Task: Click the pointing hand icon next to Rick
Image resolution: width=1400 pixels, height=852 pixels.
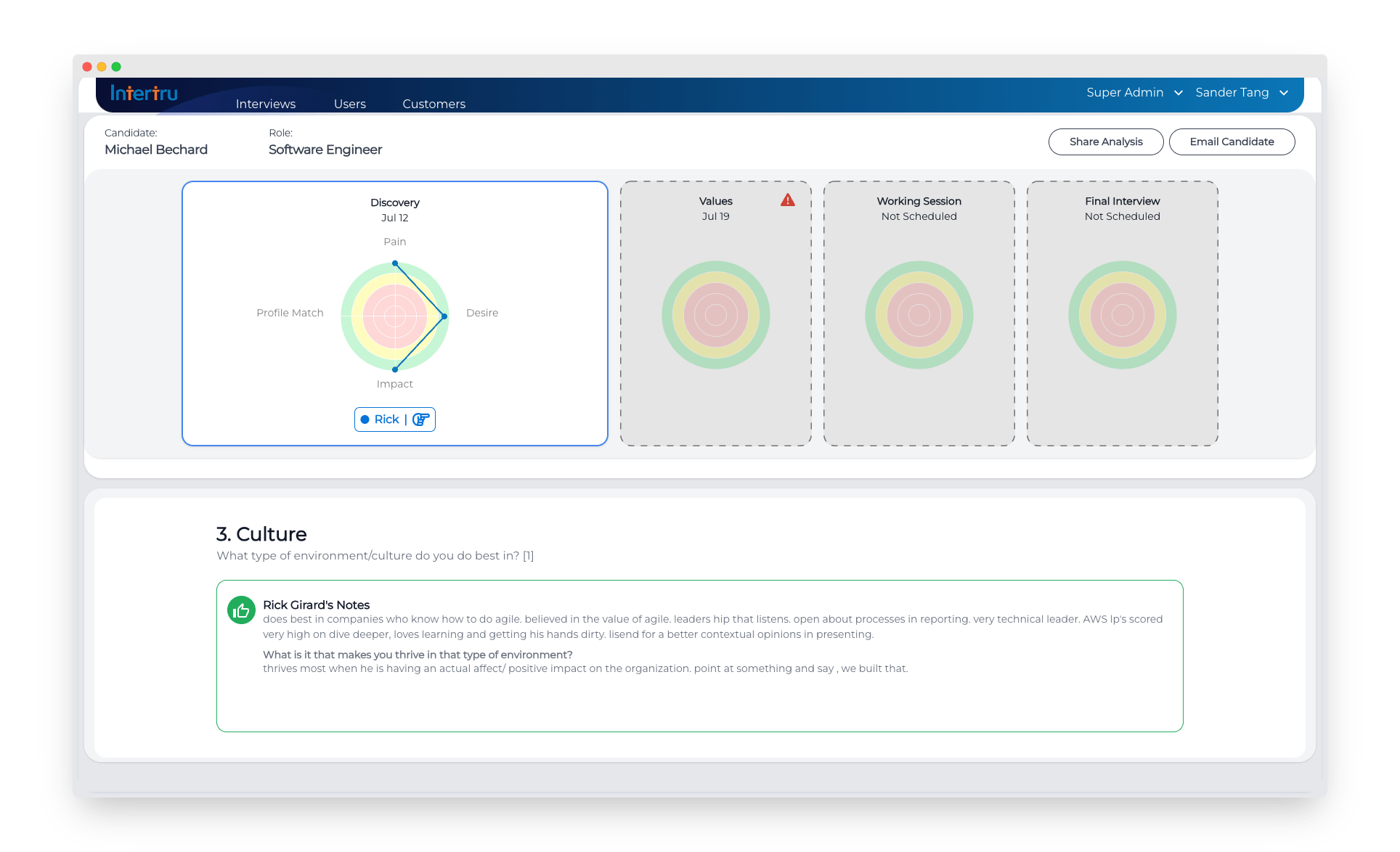Action: (x=421, y=419)
